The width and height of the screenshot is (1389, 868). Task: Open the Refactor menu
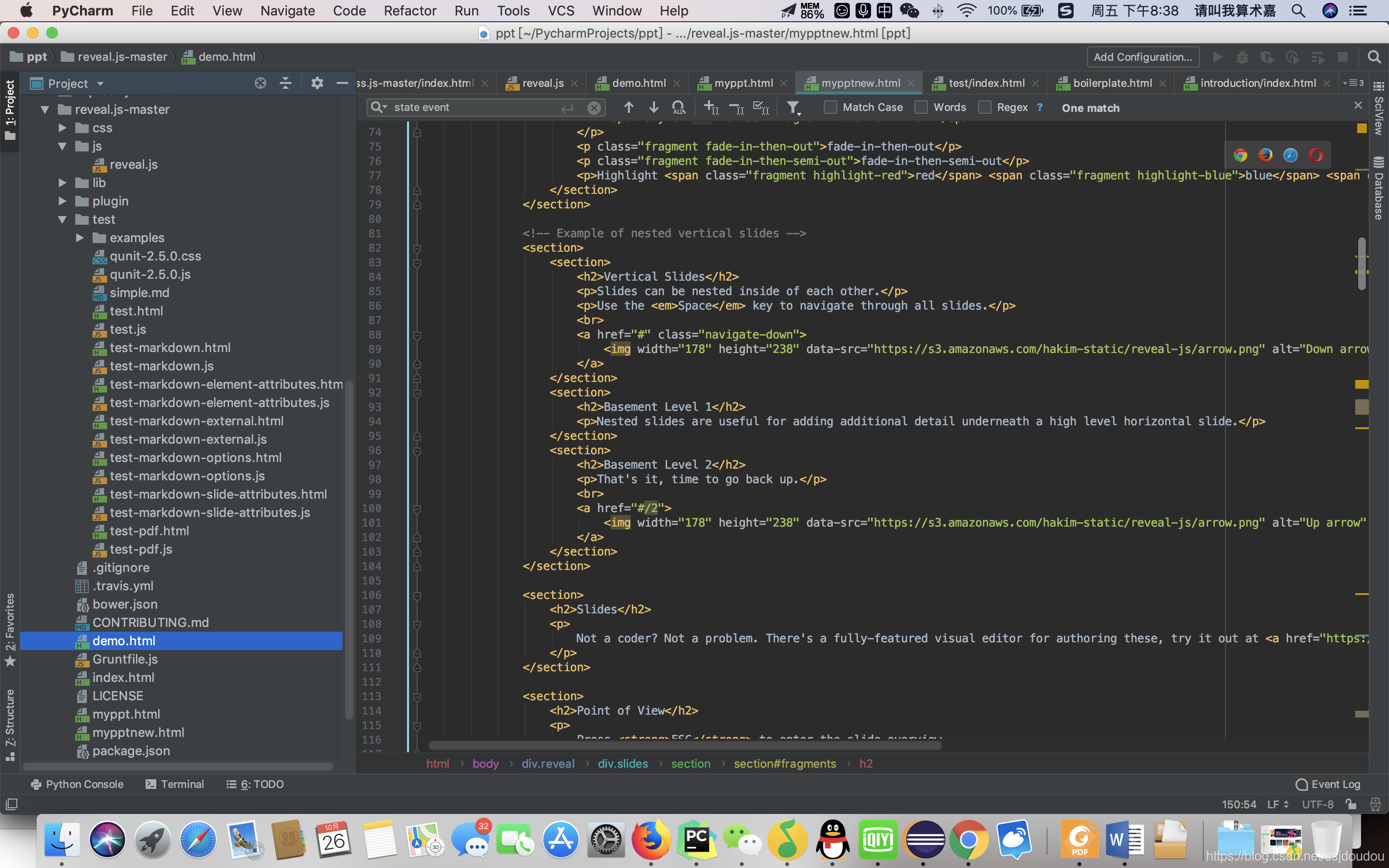409,11
